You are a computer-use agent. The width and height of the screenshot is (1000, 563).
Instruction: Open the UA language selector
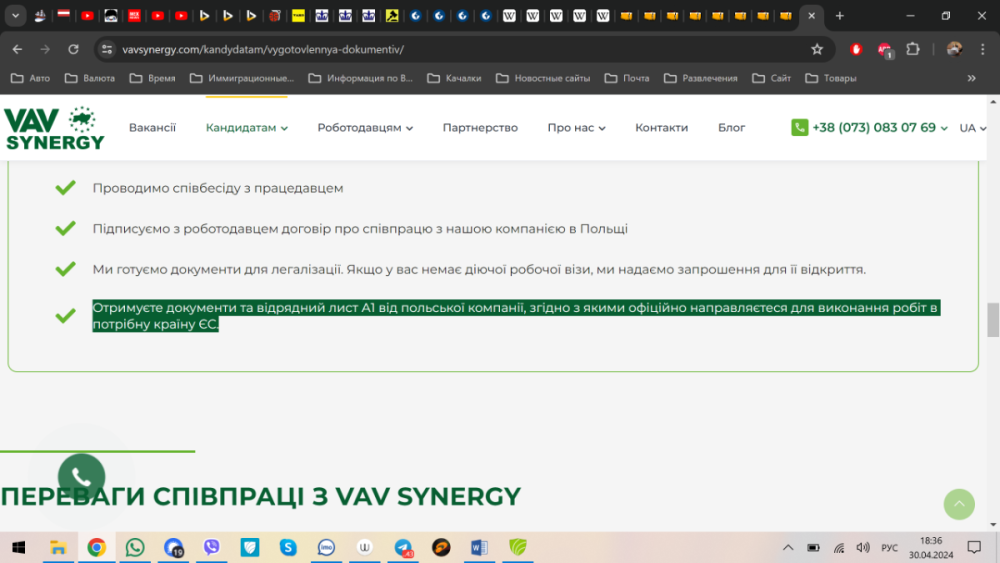coord(972,128)
